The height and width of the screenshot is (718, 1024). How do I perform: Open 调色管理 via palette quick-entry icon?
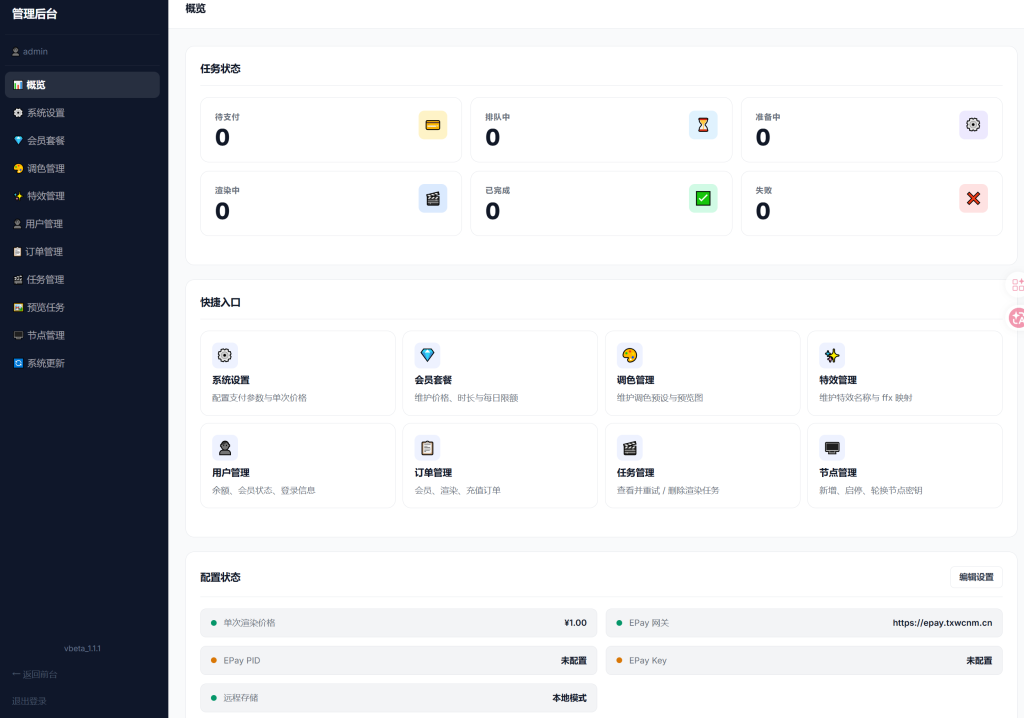click(x=629, y=355)
